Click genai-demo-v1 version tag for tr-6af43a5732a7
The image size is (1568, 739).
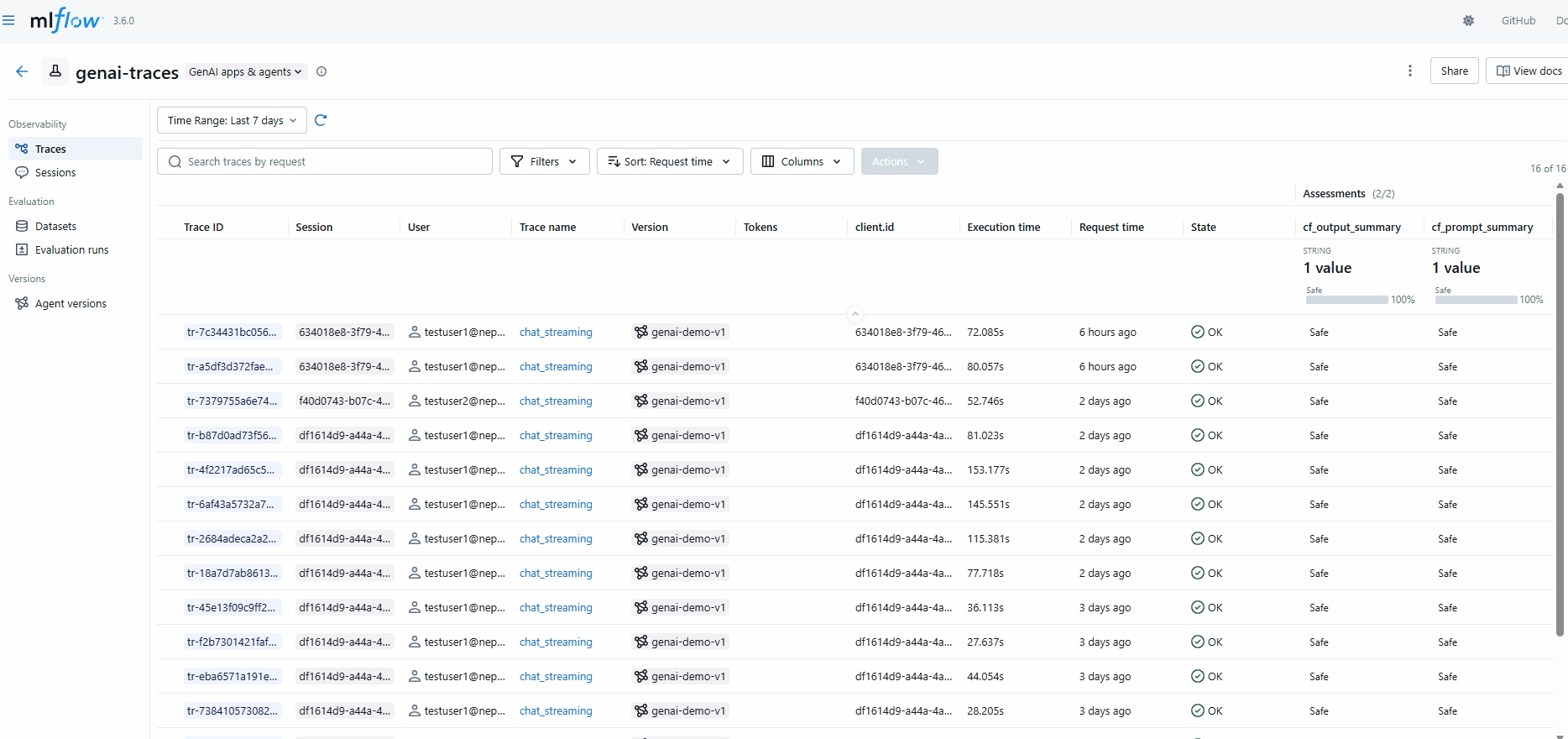pyautogui.click(x=680, y=504)
